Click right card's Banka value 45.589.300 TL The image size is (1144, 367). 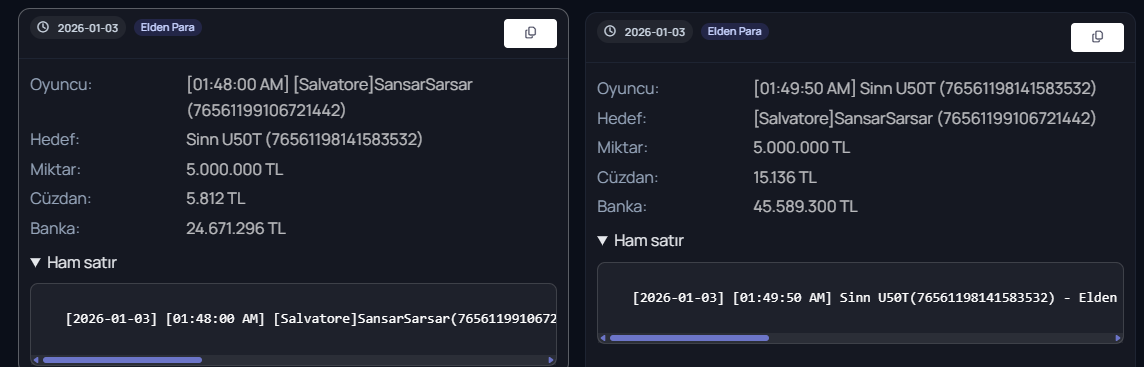805,206
